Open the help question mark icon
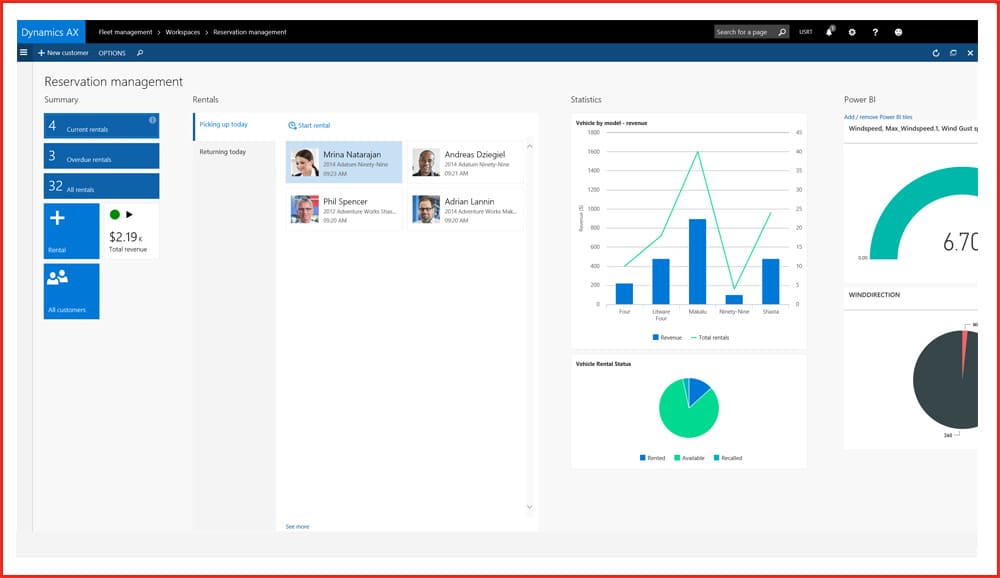Screen dimensions: 1000x578 pyautogui.click(x=875, y=32)
